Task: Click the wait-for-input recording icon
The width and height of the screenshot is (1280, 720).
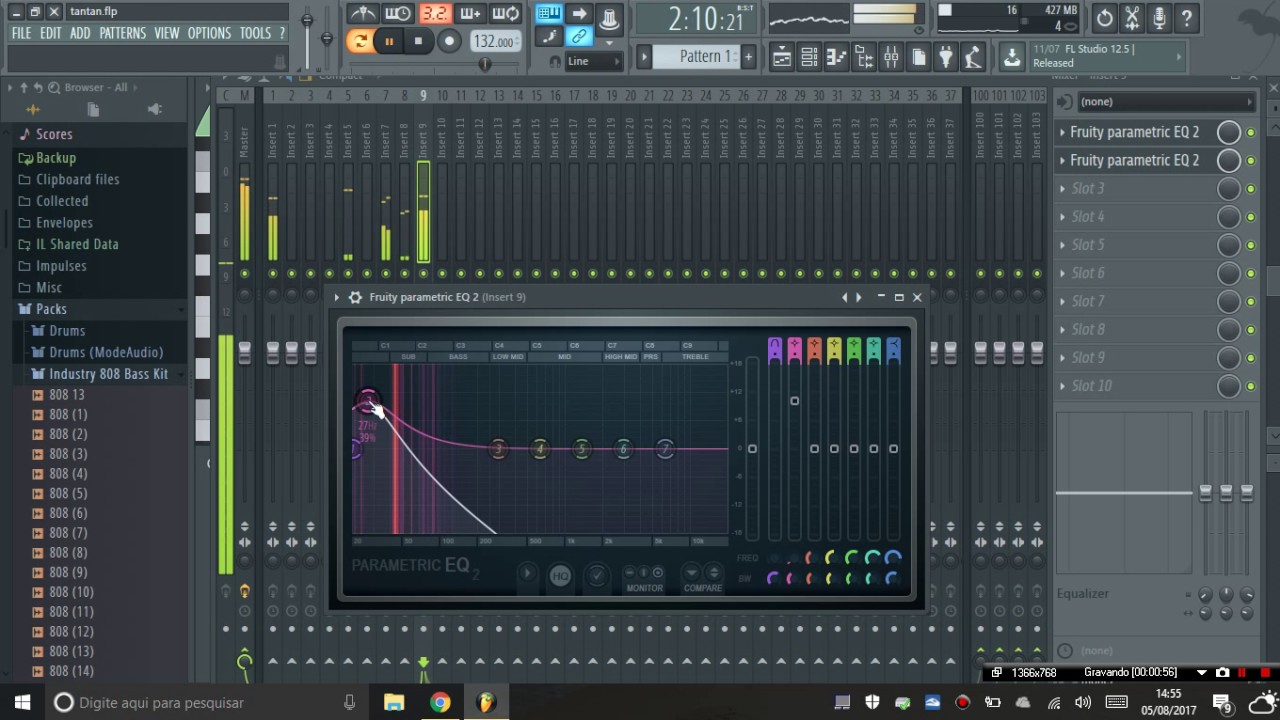Action: click(398, 14)
